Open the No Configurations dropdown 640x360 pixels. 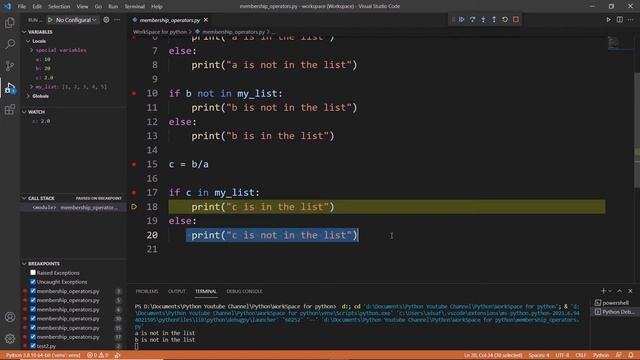point(76,20)
